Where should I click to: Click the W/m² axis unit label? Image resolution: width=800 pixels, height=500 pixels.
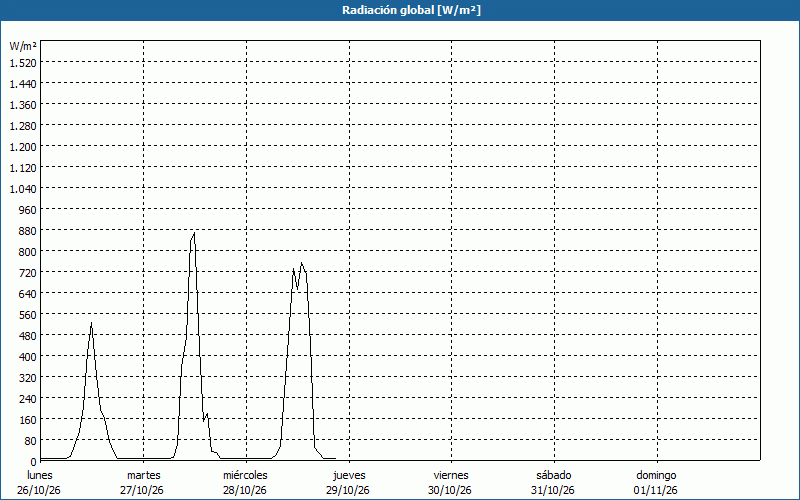coord(23,46)
